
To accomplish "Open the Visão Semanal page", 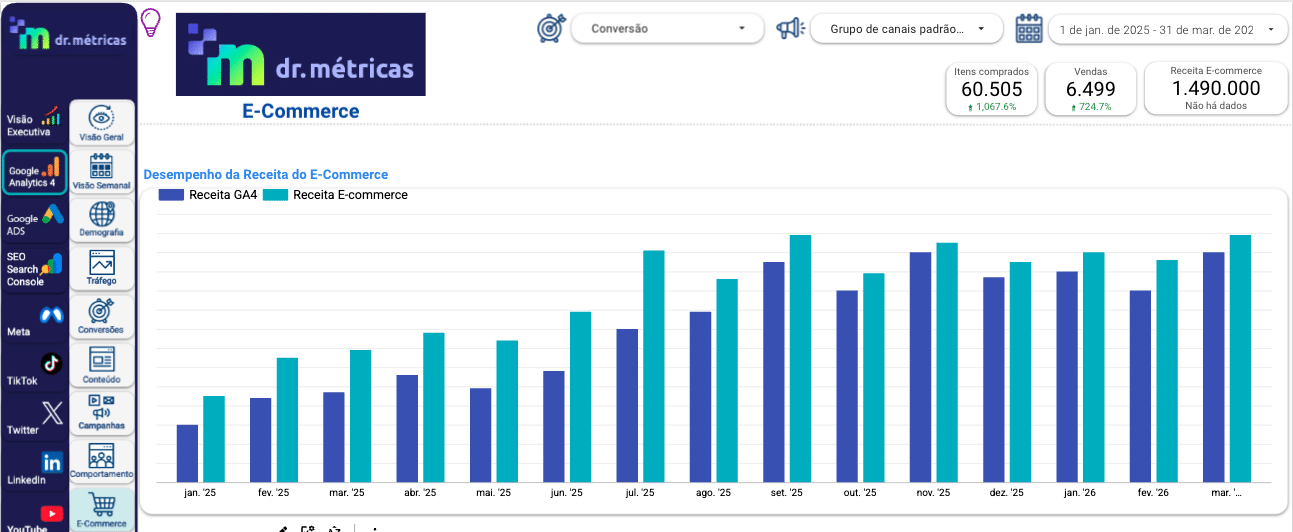I will click(x=101, y=172).
